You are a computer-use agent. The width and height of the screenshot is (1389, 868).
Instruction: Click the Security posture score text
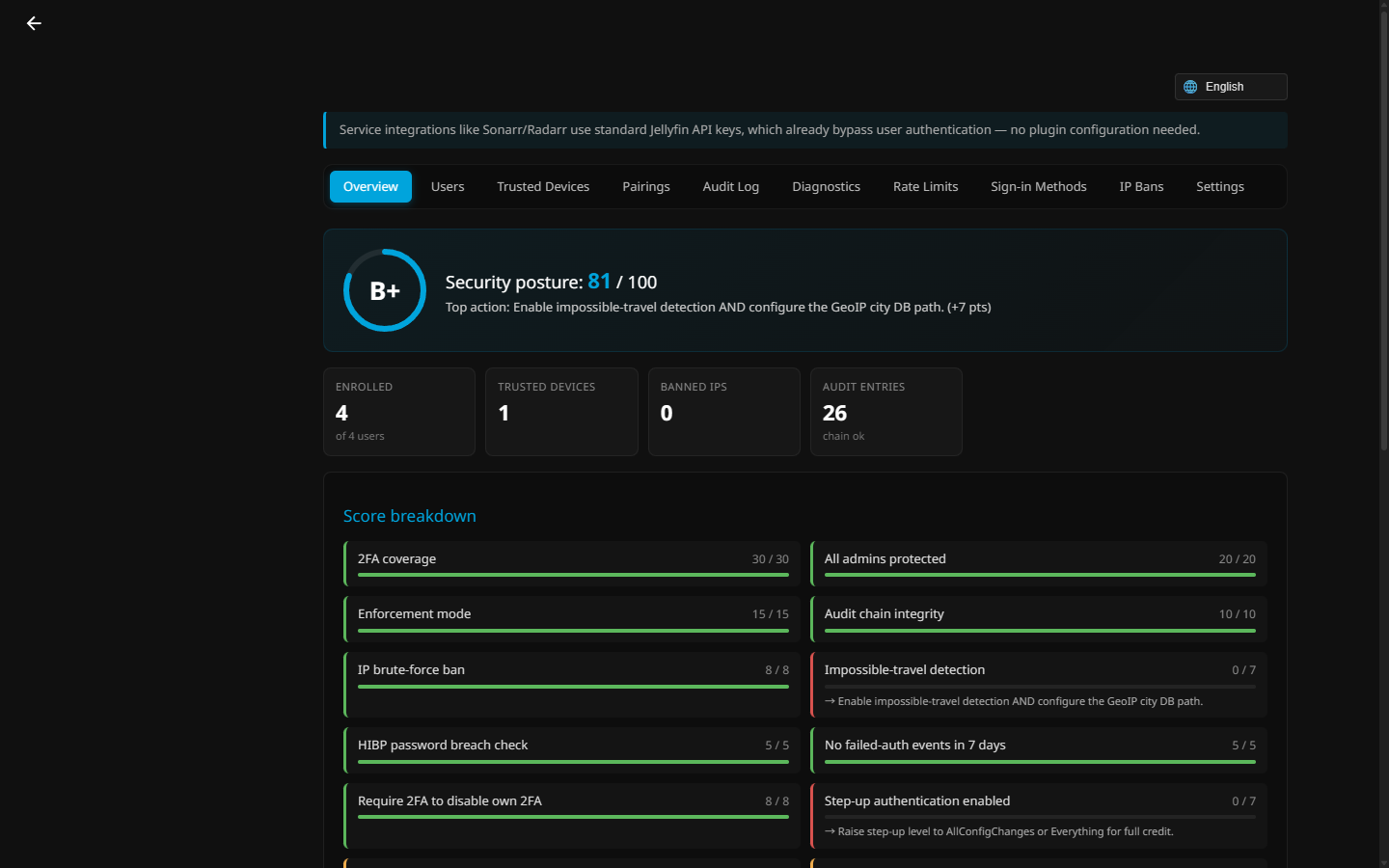[x=551, y=282]
